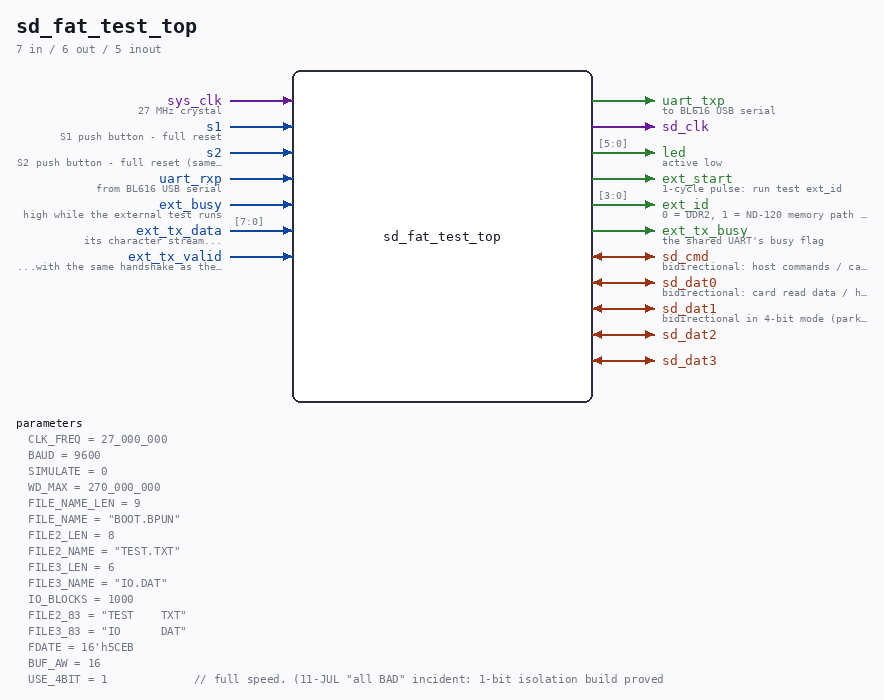This screenshot has width=884, height=700.
Task: Select the [3:0] bus width label
Action: (613, 196)
